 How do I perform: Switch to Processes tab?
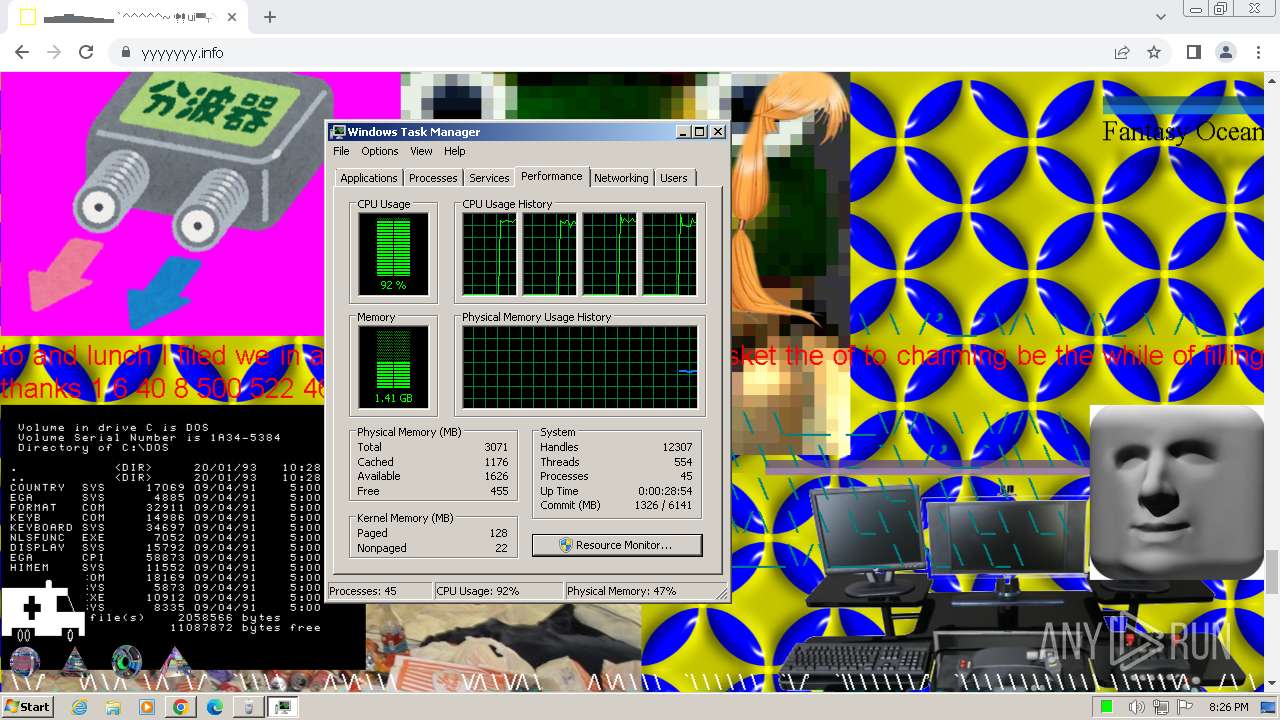click(x=433, y=178)
